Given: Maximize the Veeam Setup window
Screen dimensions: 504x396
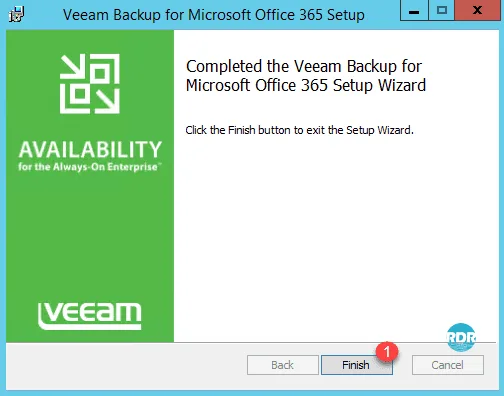Looking at the screenshot, I should point(442,10).
